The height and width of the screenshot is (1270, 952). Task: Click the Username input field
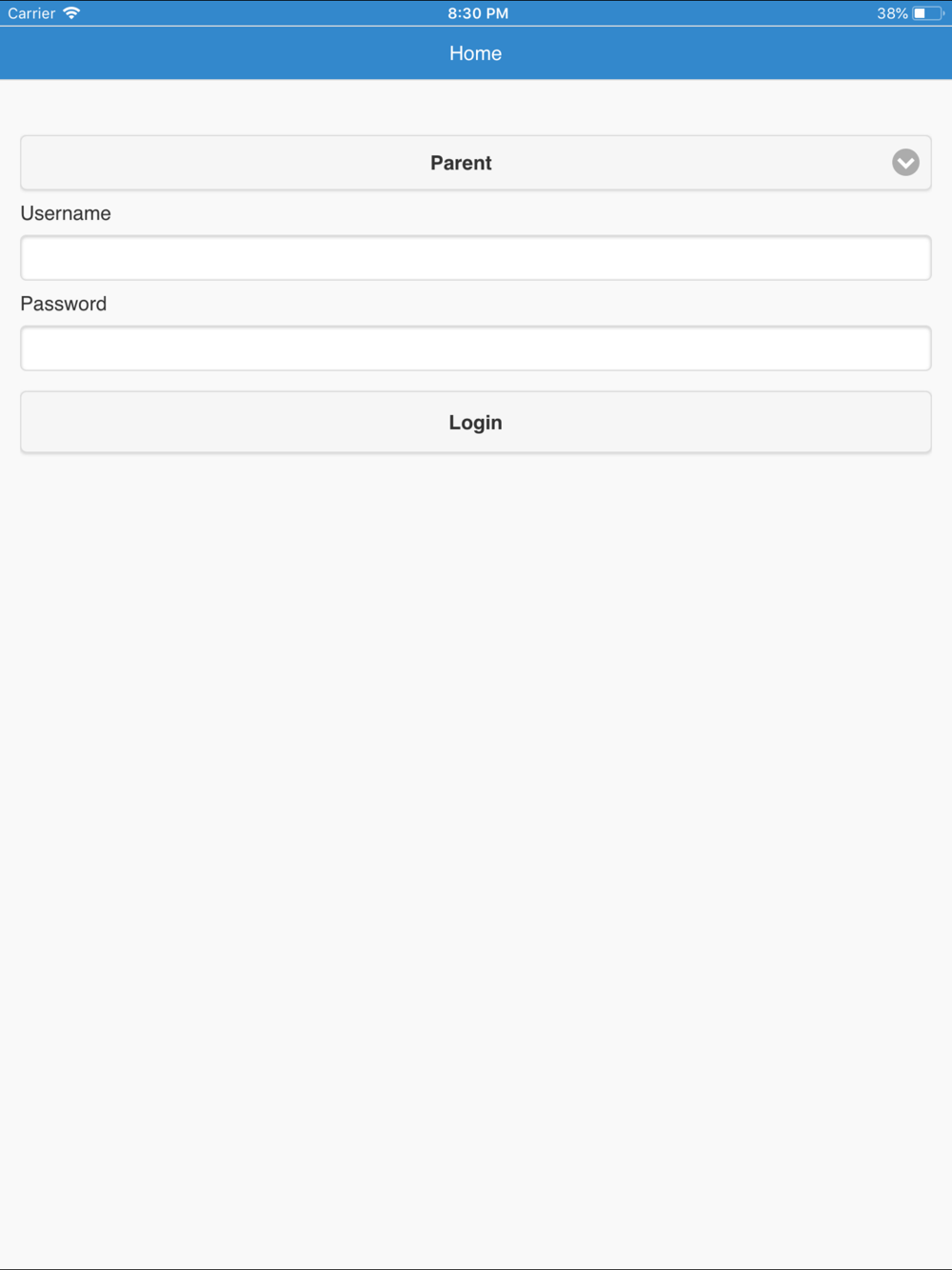tap(476, 258)
